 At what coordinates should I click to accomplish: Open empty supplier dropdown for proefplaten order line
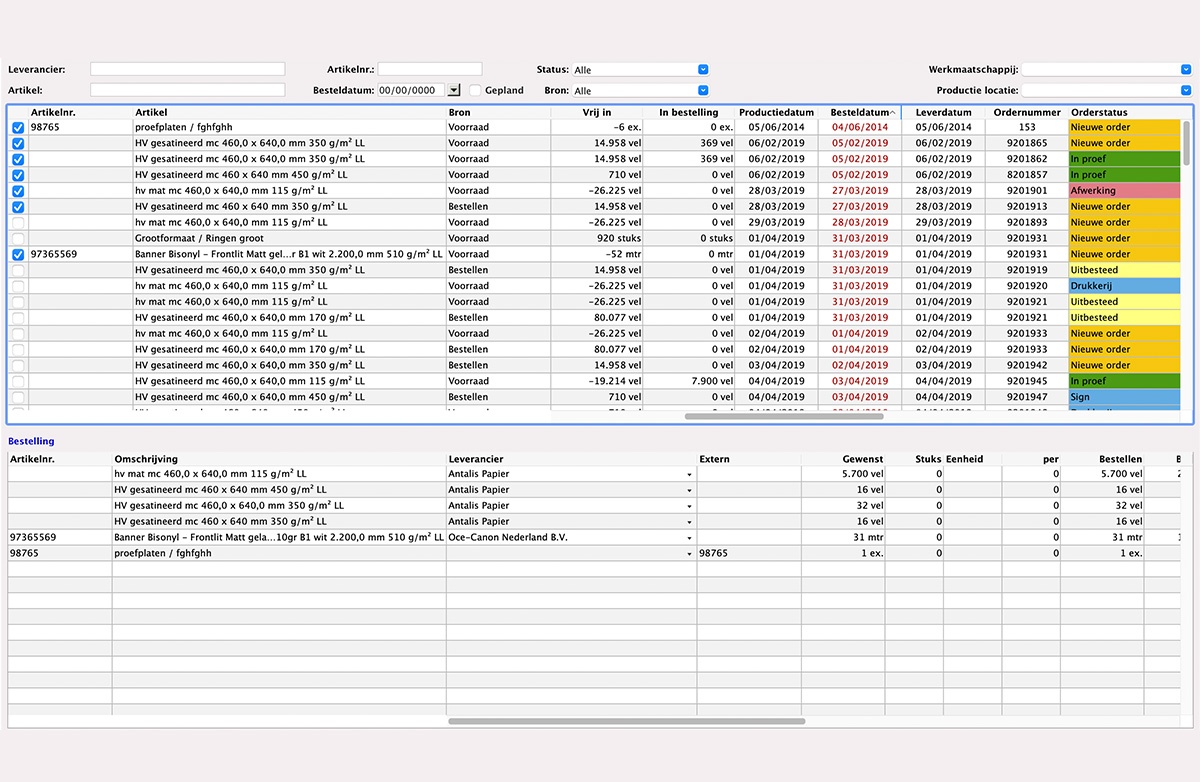689,553
